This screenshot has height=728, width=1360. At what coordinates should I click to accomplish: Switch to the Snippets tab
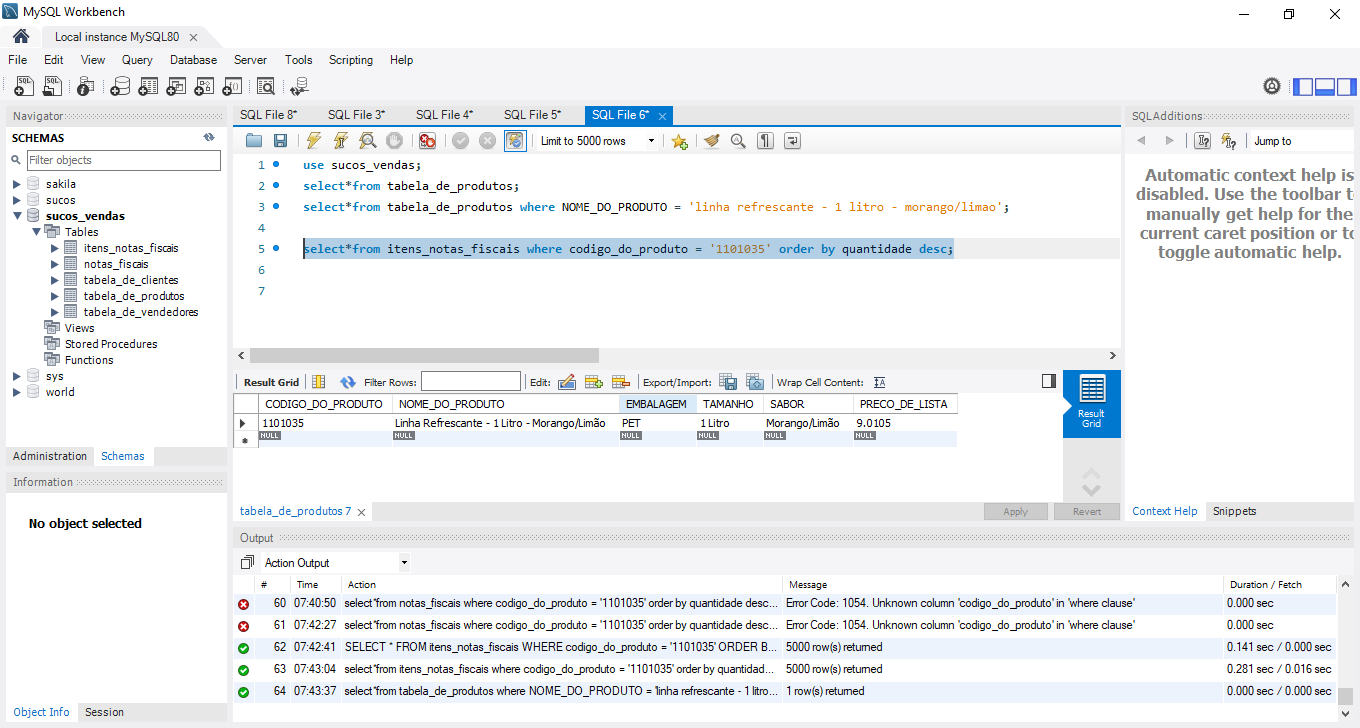1234,511
